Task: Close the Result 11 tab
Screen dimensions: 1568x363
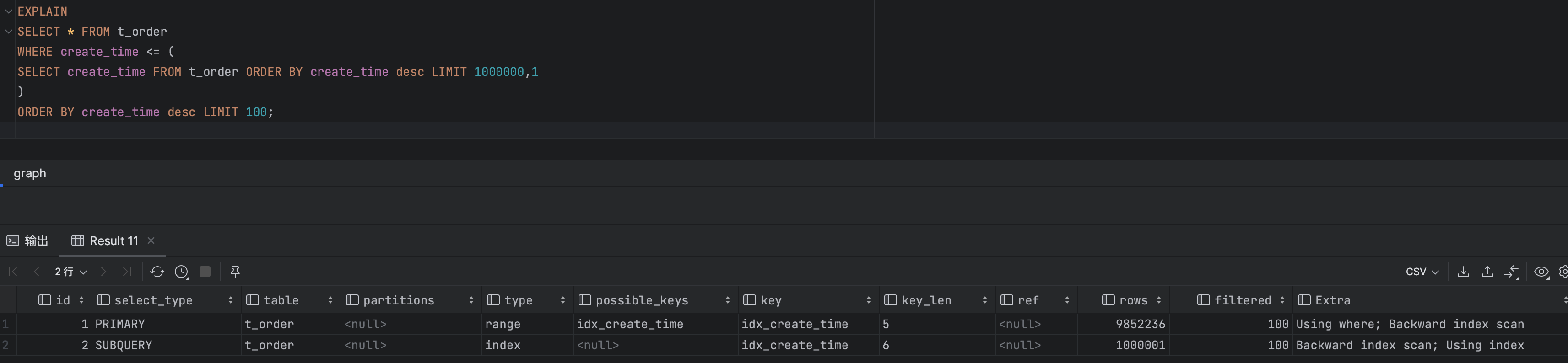Action: click(x=151, y=241)
